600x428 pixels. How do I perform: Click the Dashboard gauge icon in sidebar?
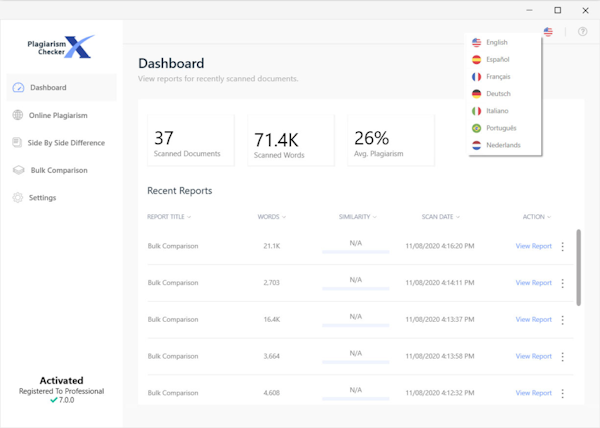click(18, 88)
